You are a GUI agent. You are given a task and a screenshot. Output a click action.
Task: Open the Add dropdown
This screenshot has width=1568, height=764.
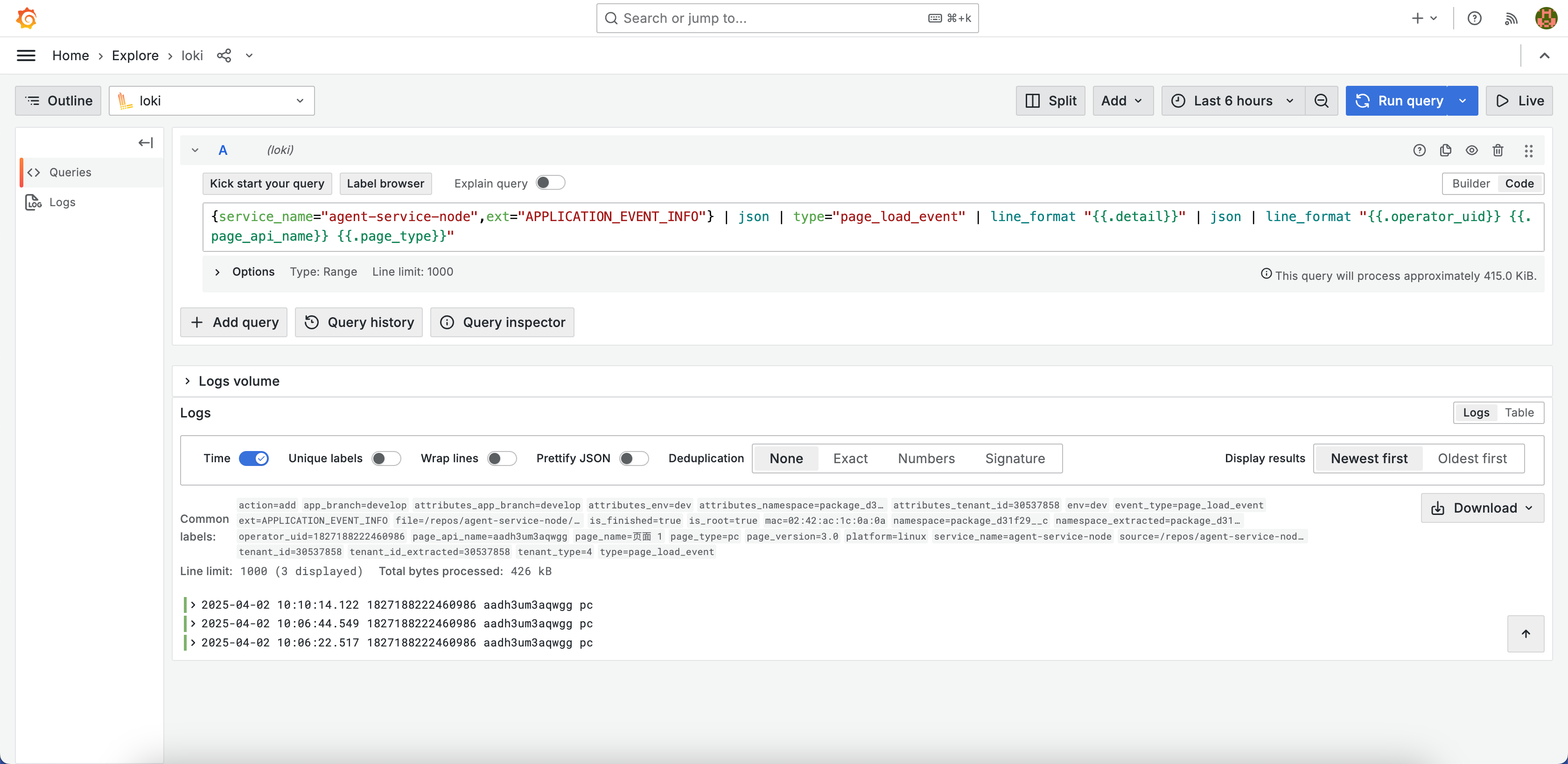pos(1122,100)
